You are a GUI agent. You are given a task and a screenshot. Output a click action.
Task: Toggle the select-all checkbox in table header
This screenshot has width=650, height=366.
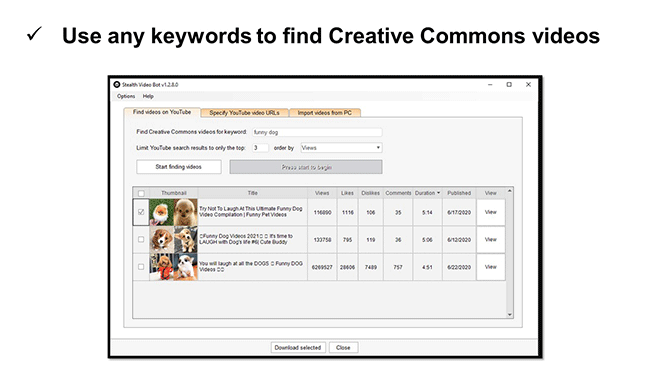pyautogui.click(x=141, y=193)
